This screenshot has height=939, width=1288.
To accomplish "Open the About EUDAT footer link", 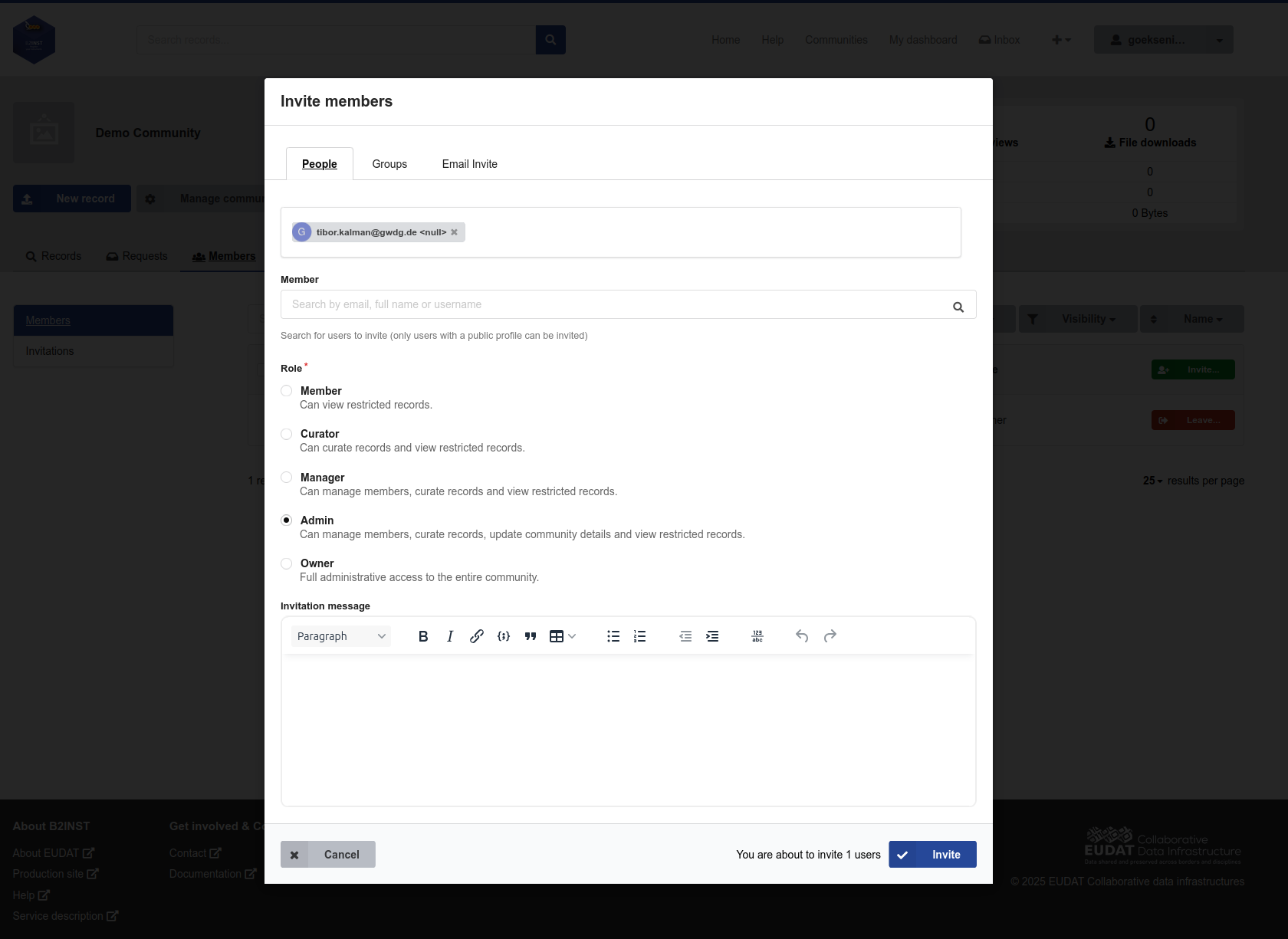I will 54,853.
